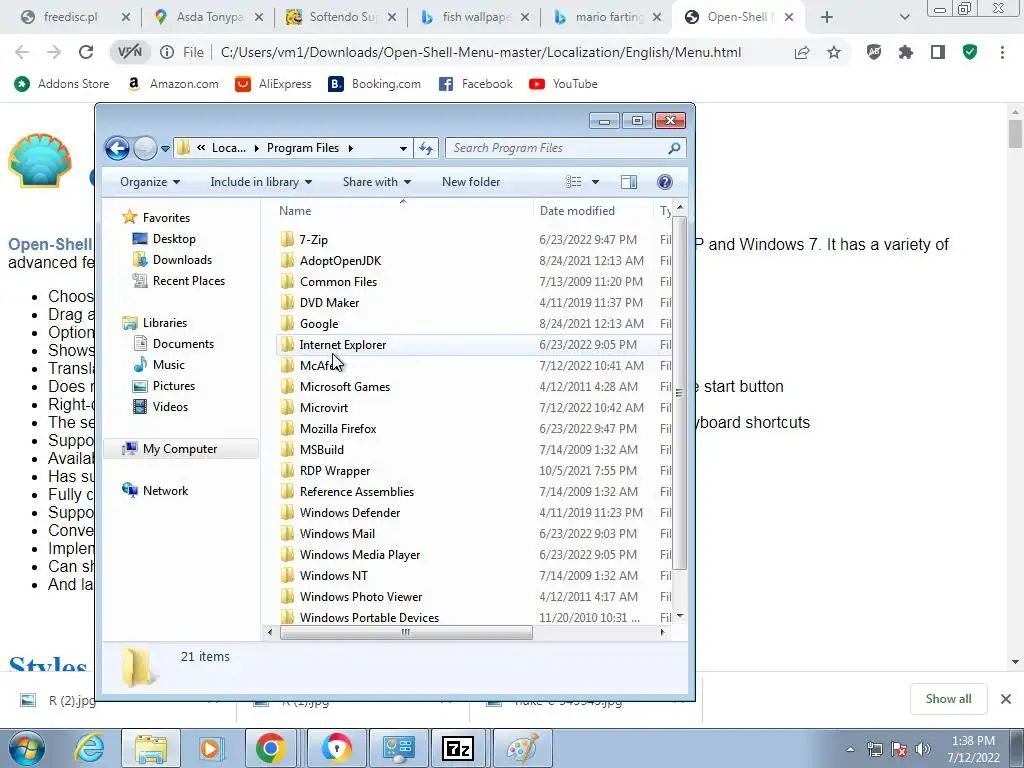Click the New folder button
The image size is (1024, 768).
[471, 182]
